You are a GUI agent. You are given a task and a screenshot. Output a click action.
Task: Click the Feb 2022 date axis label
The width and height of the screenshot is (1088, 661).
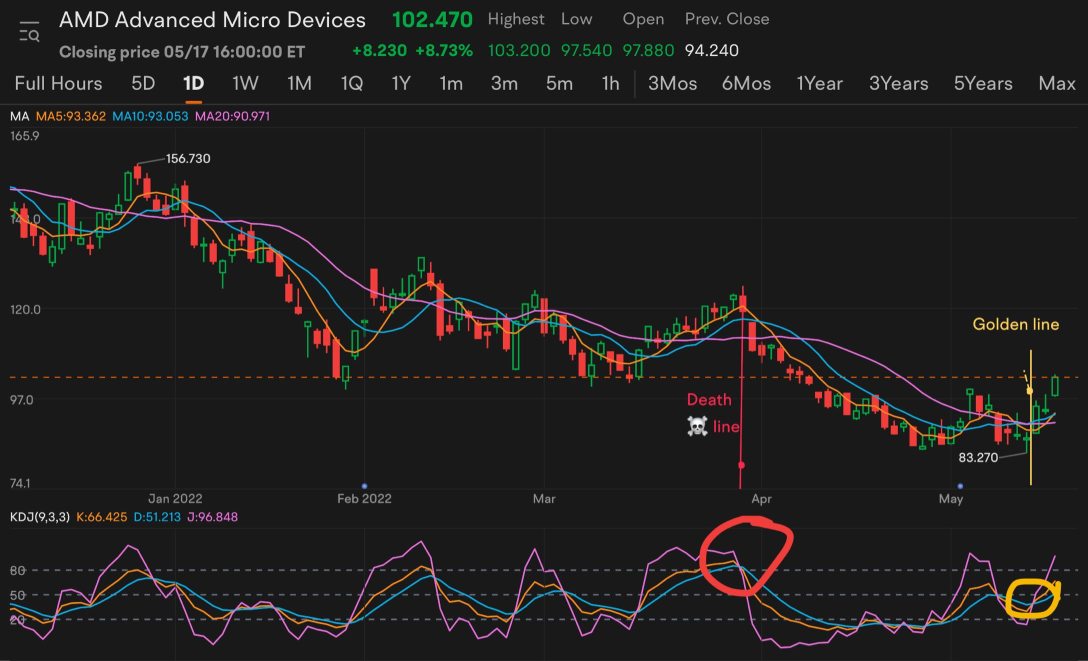point(364,499)
